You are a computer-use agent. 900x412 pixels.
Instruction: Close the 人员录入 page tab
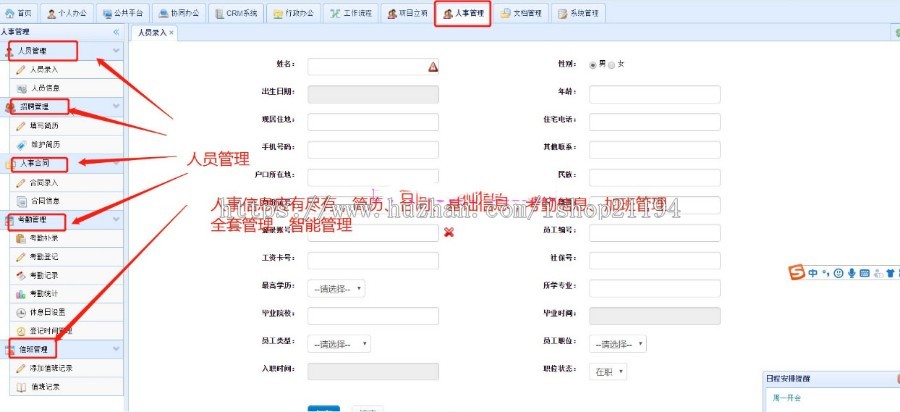(171, 33)
